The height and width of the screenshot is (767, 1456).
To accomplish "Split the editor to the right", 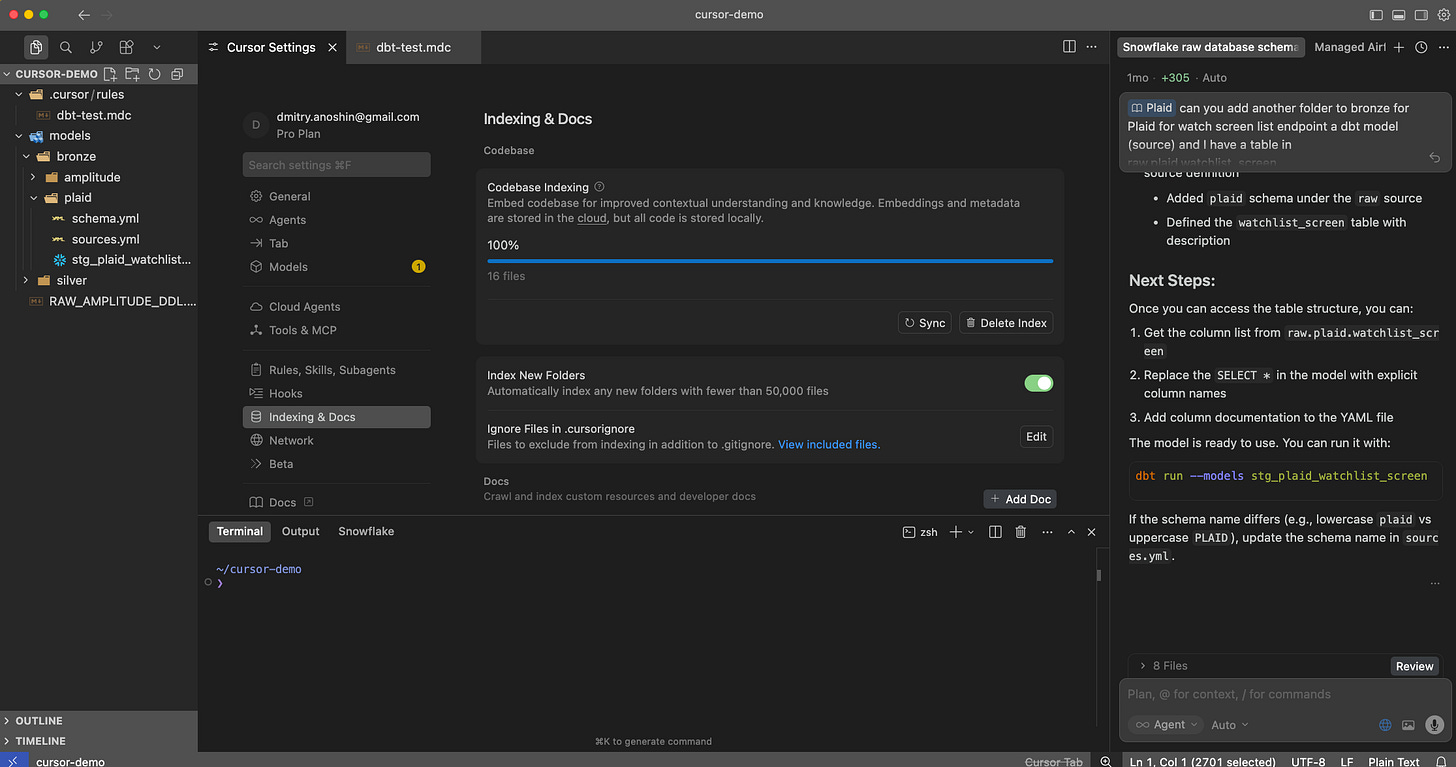I will click(x=1069, y=47).
